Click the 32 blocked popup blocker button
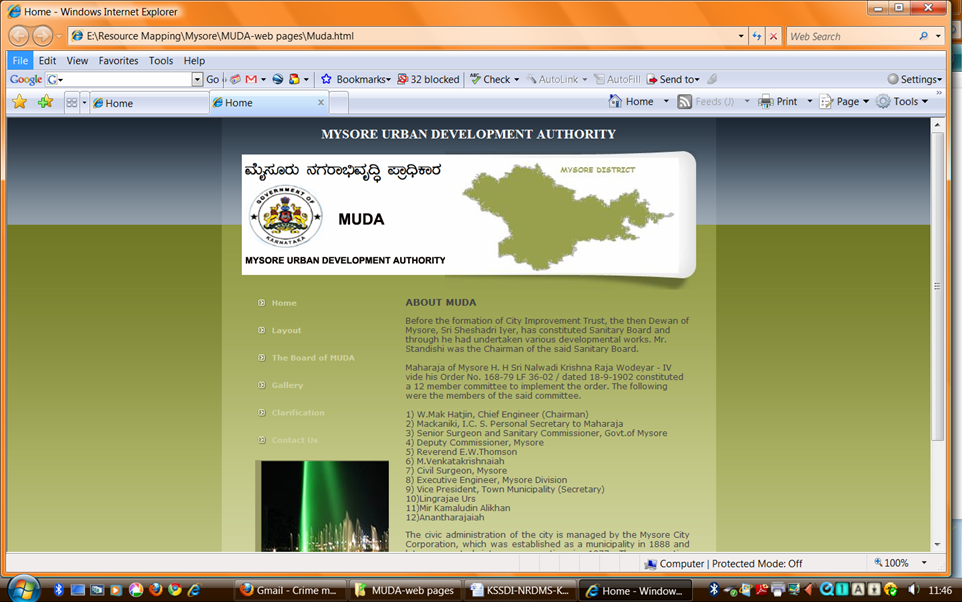This screenshot has height=602, width=962. (428, 79)
